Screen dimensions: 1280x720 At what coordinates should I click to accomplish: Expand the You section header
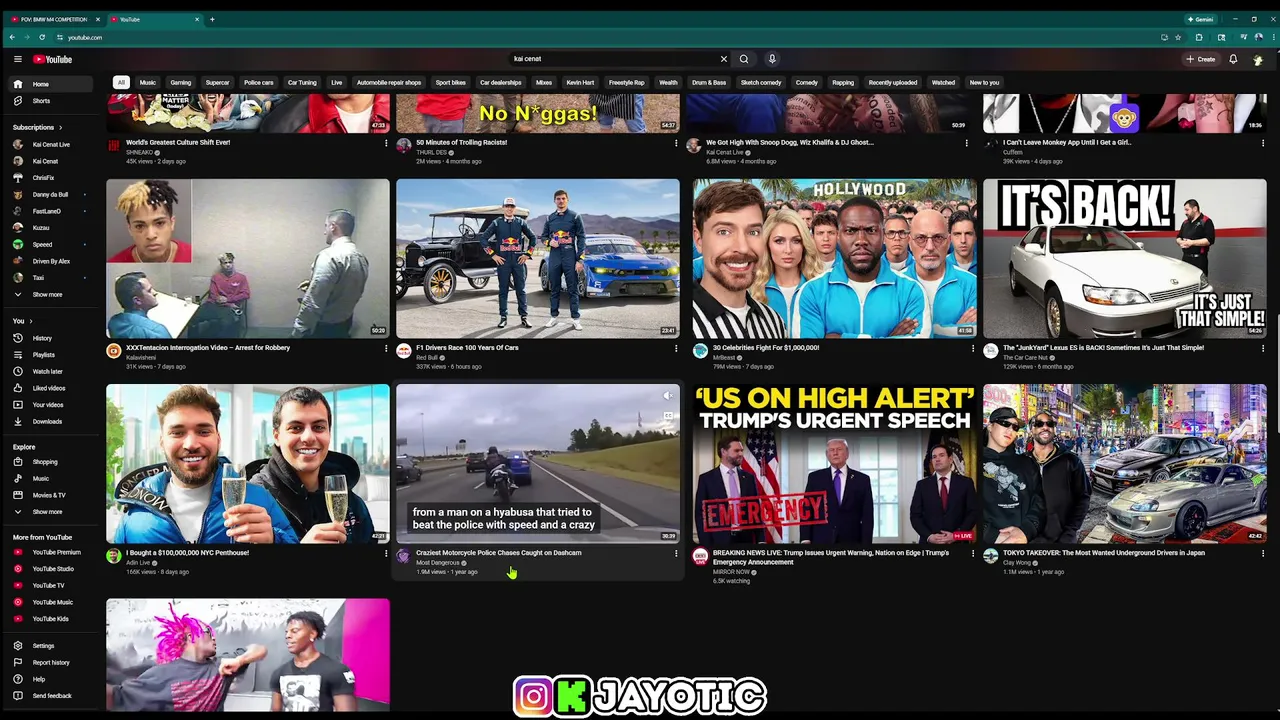coord(22,321)
